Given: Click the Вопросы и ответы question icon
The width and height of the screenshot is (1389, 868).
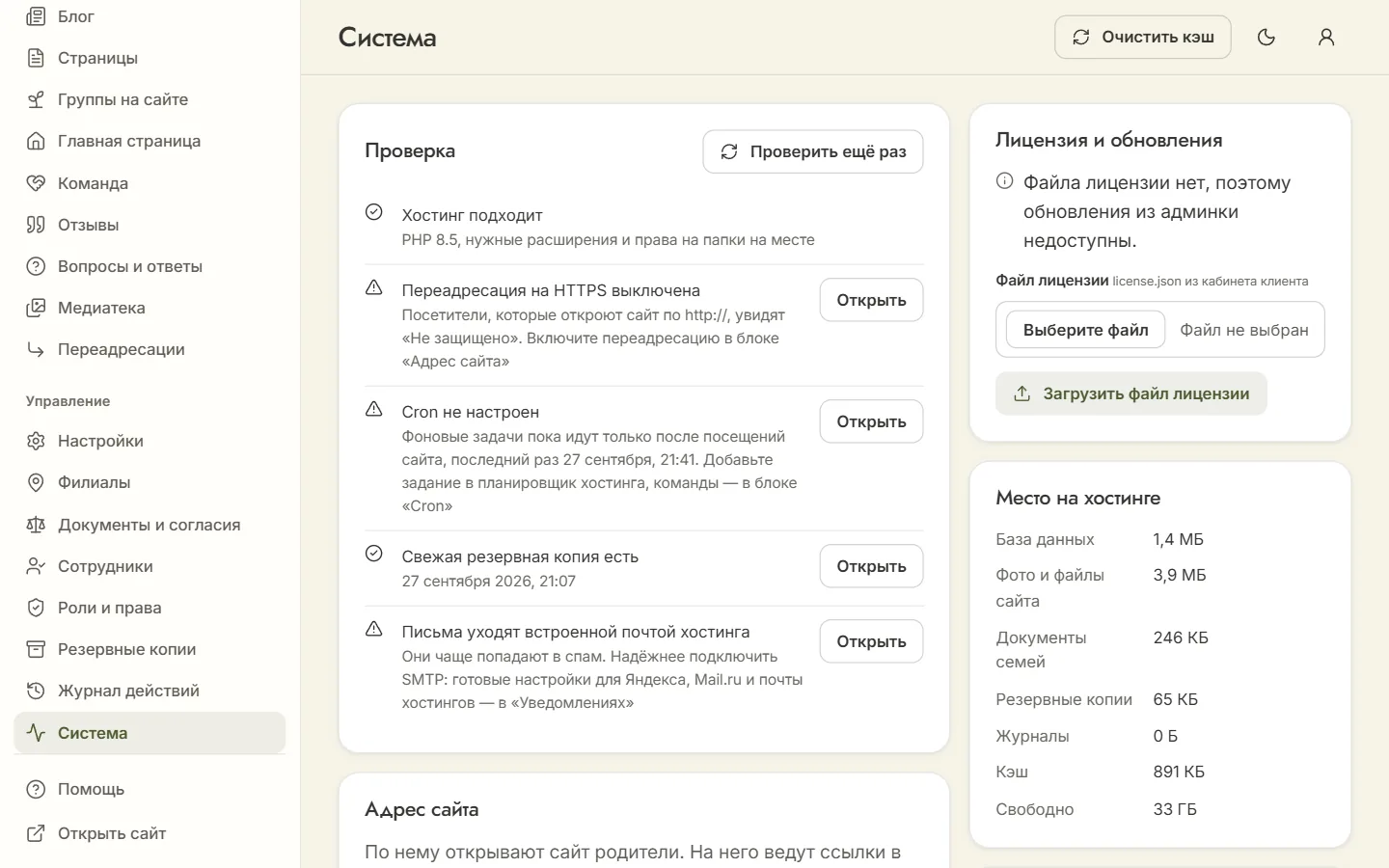Looking at the screenshot, I should pyautogui.click(x=36, y=266).
